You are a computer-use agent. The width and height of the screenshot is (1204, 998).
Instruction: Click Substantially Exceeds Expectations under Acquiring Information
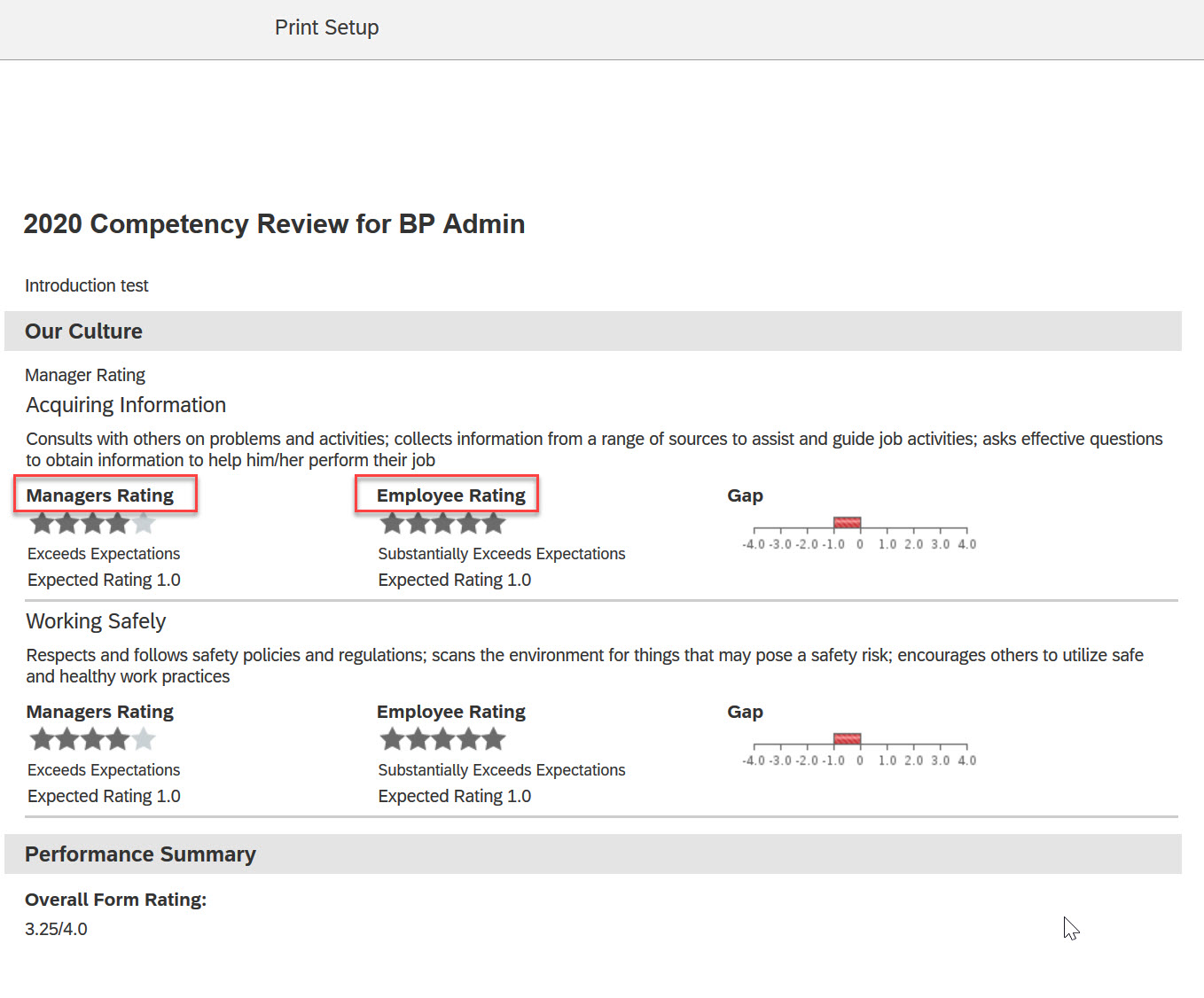click(x=502, y=554)
